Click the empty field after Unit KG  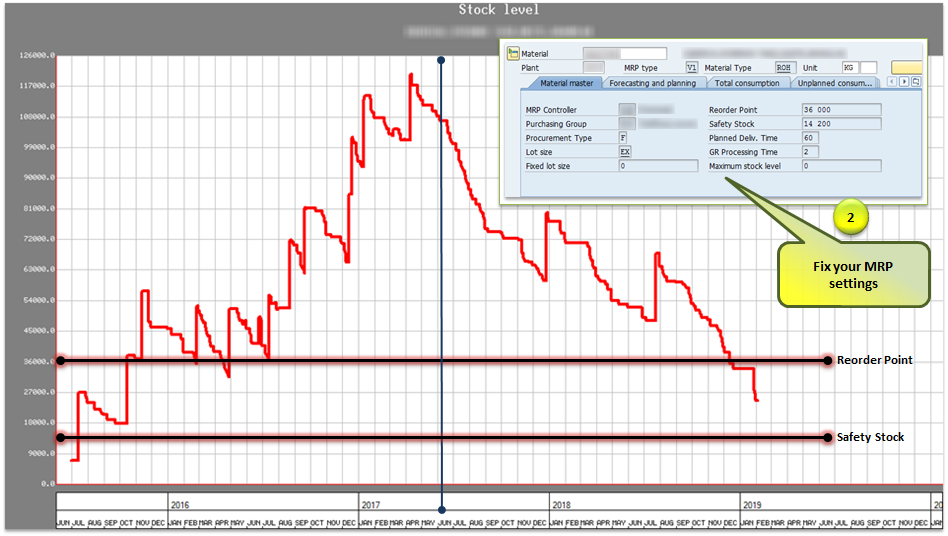(868, 68)
